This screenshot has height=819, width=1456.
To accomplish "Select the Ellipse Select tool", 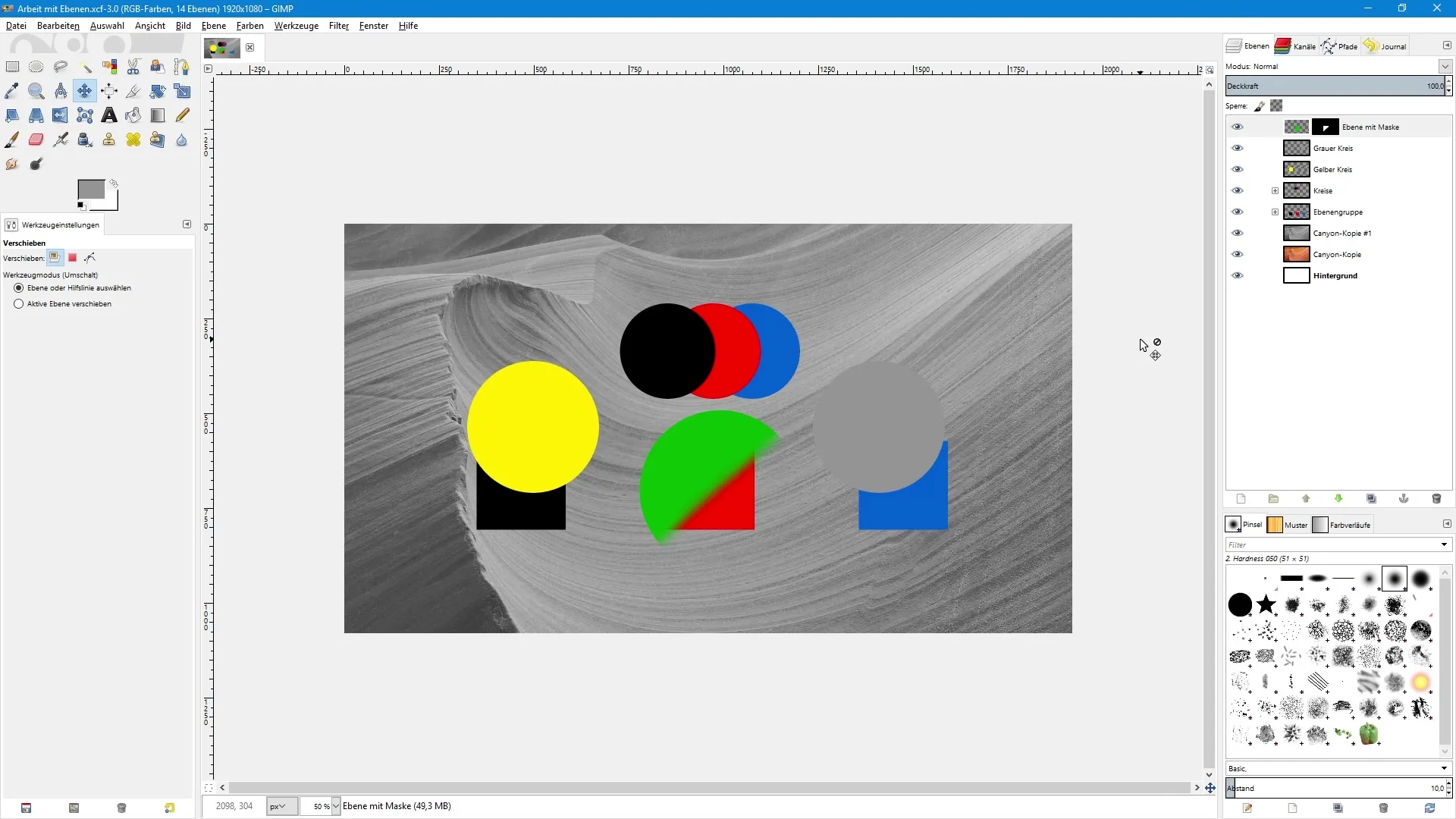I will [x=36, y=67].
